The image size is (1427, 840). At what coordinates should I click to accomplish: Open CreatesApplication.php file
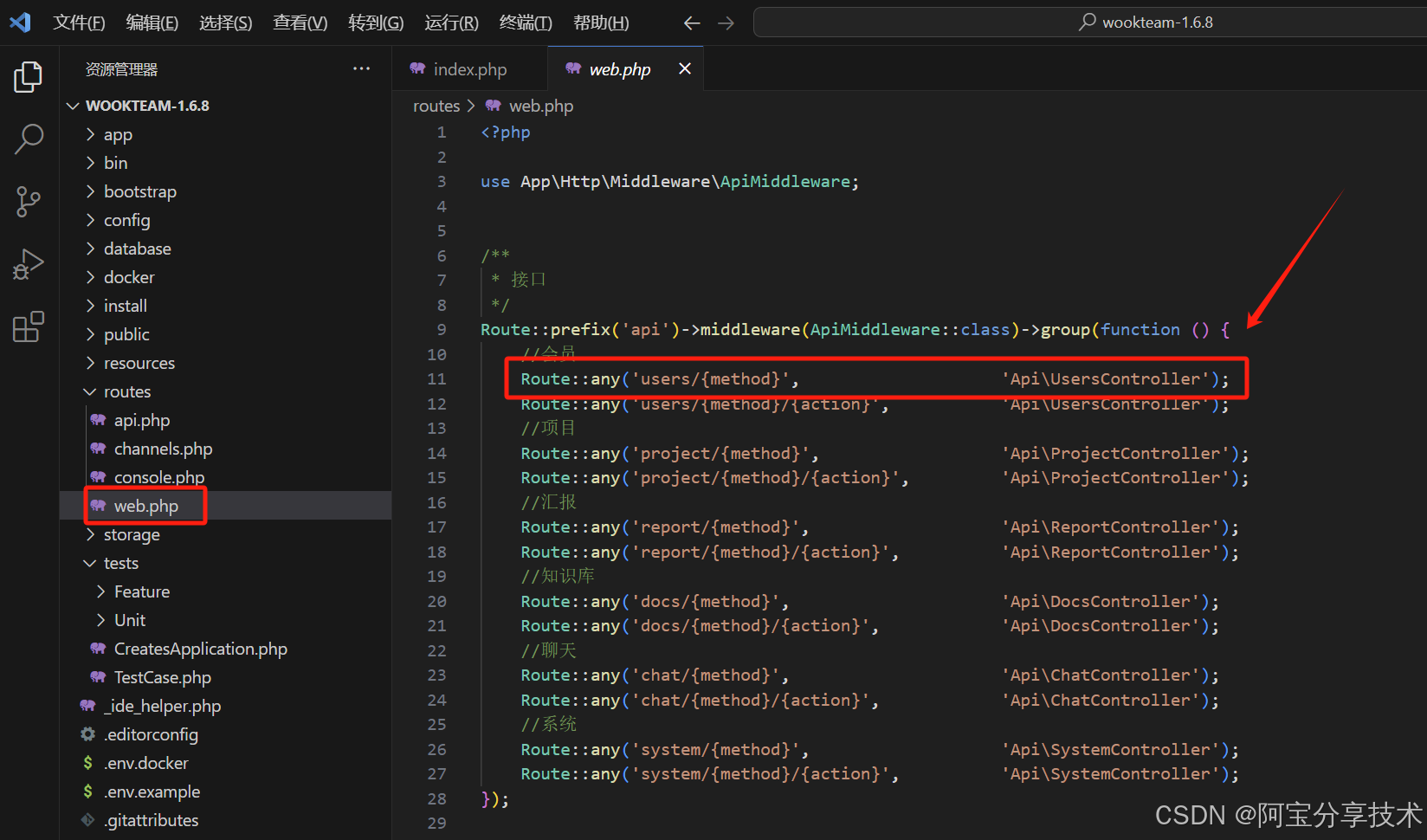click(225, 649)
